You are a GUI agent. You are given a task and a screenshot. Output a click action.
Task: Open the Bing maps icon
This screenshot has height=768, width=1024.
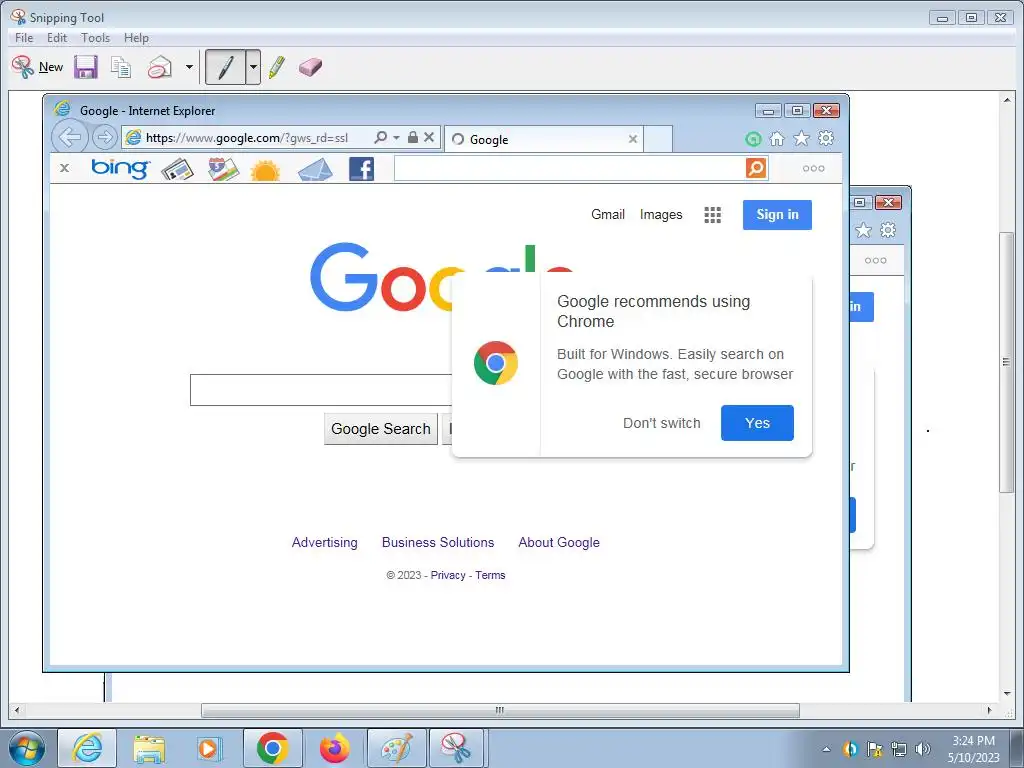coord(223,169)
